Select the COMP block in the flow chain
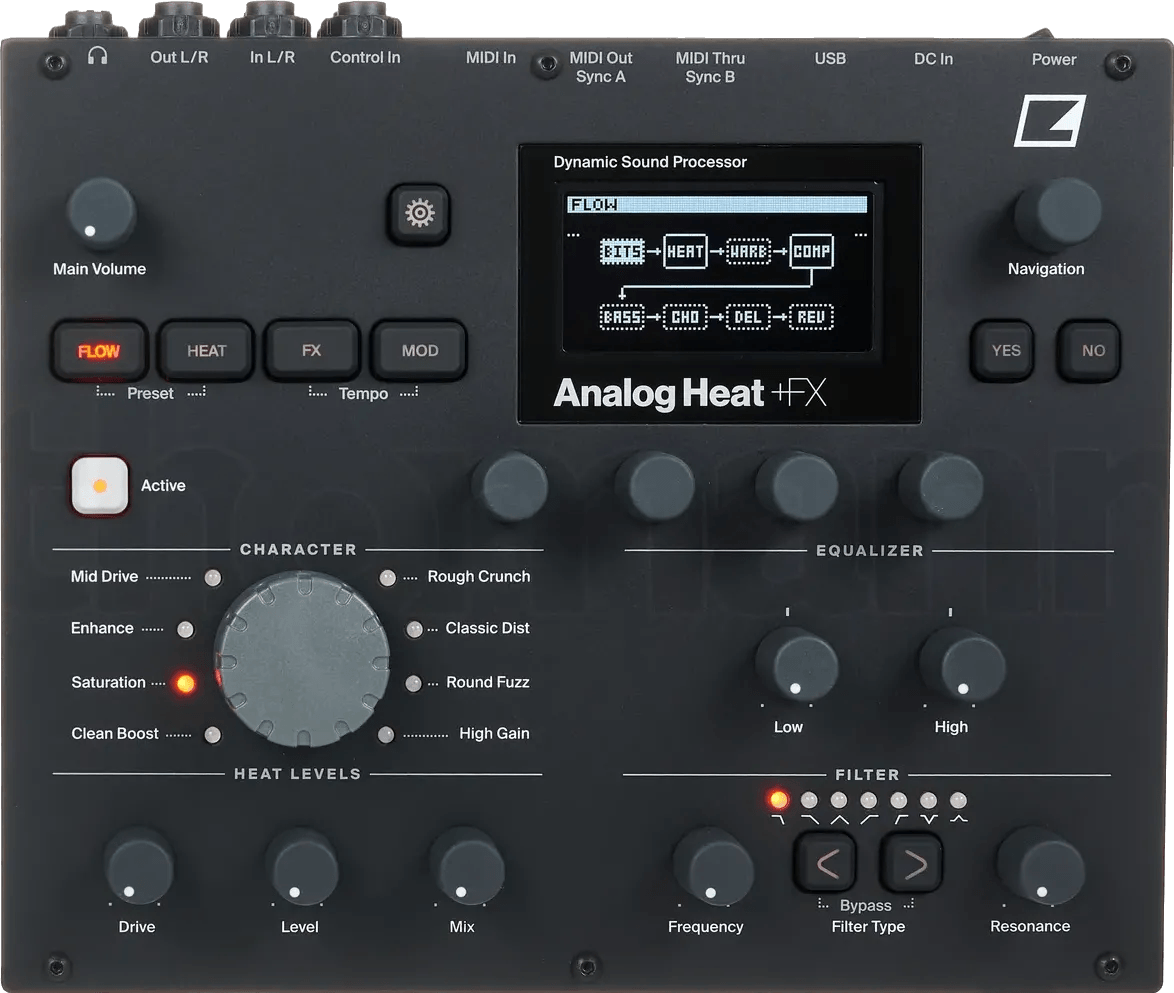The height and width of the screenshot is (993, 1174). pos(811,252)
